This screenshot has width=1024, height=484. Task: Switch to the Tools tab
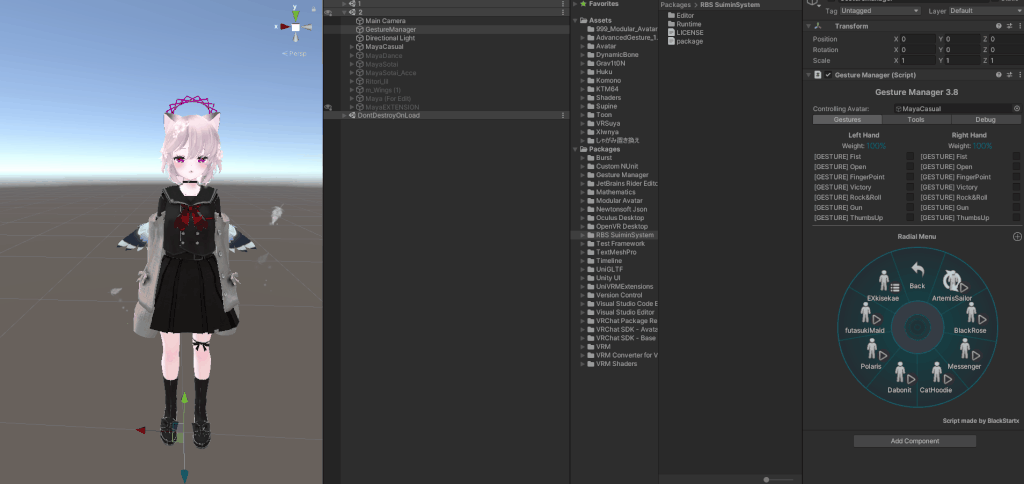(916, 120)
